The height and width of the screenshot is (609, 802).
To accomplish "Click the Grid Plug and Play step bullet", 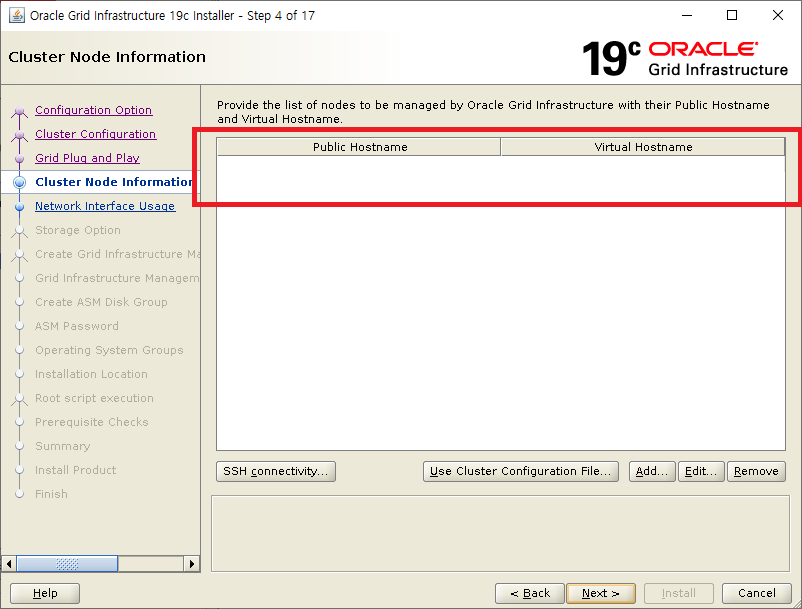I will pyautogui.click(x=19, y=159).
